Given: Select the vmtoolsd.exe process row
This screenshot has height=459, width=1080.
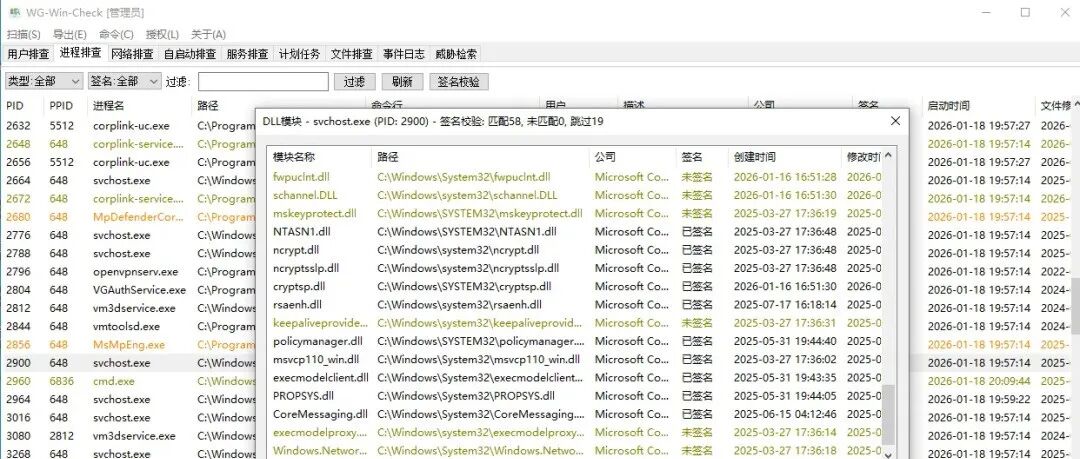Looking at the screenshot, I should coord(129,326).
